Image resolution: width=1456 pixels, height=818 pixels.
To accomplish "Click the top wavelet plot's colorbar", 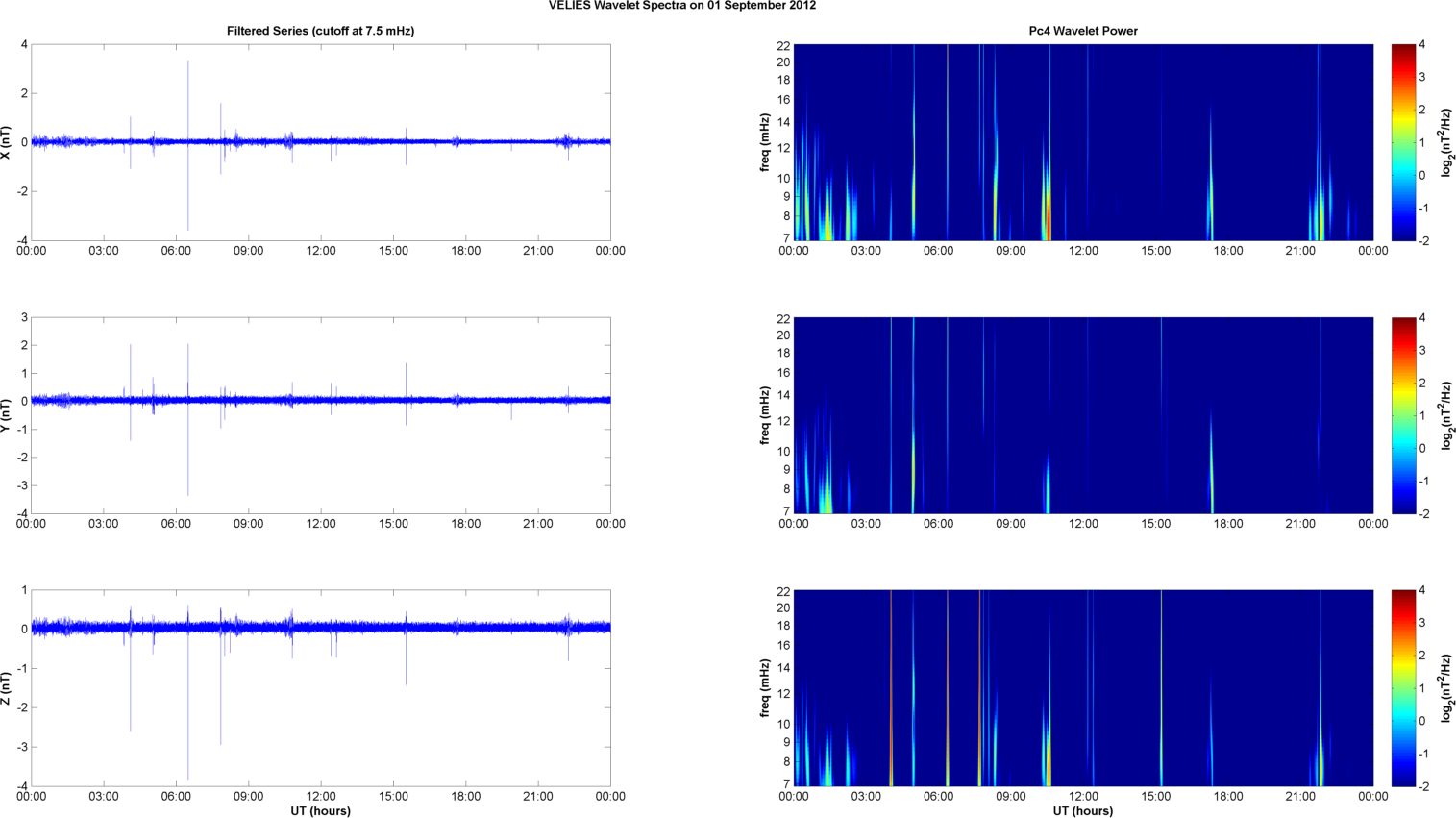I will (x=1403, y=142).
